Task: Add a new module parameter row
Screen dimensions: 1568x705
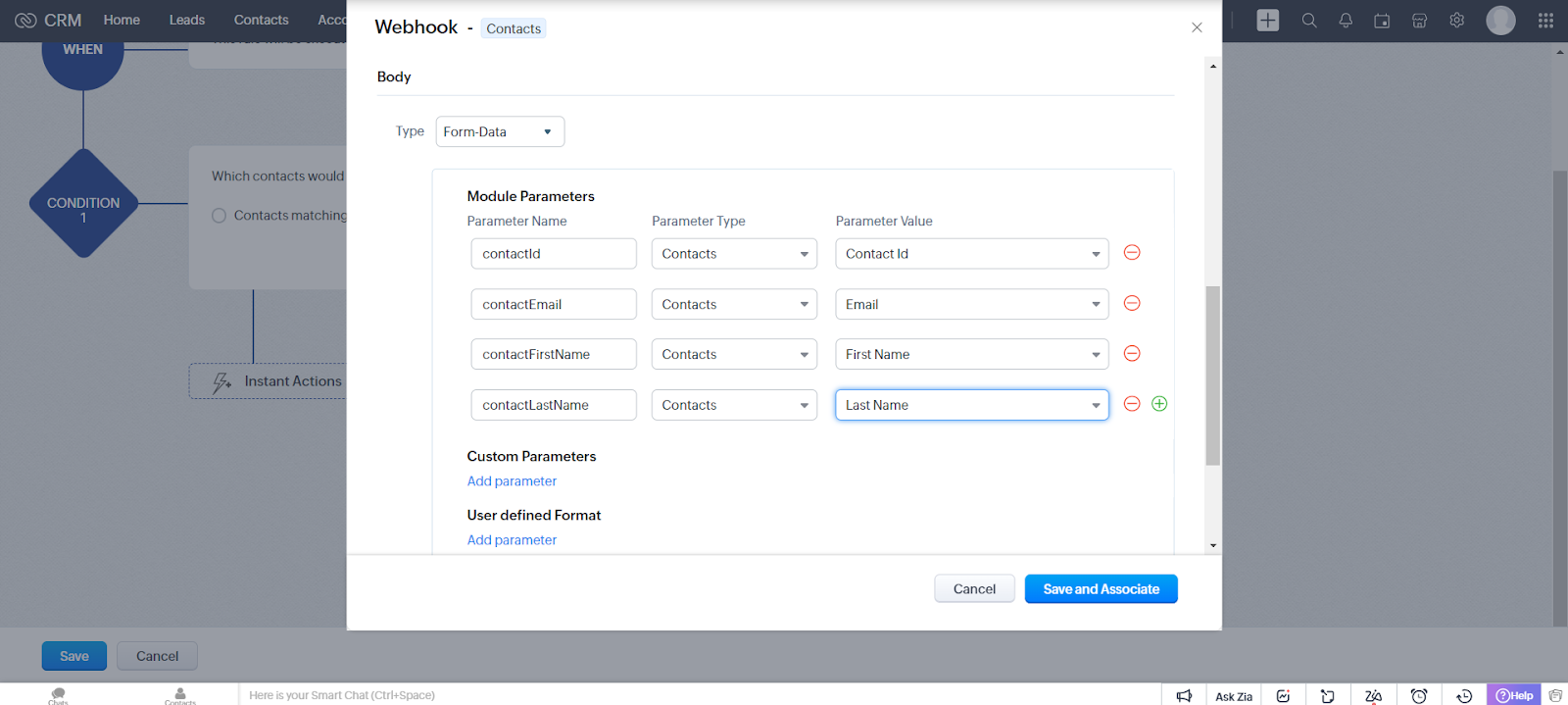Action: tap(1159, 404)
